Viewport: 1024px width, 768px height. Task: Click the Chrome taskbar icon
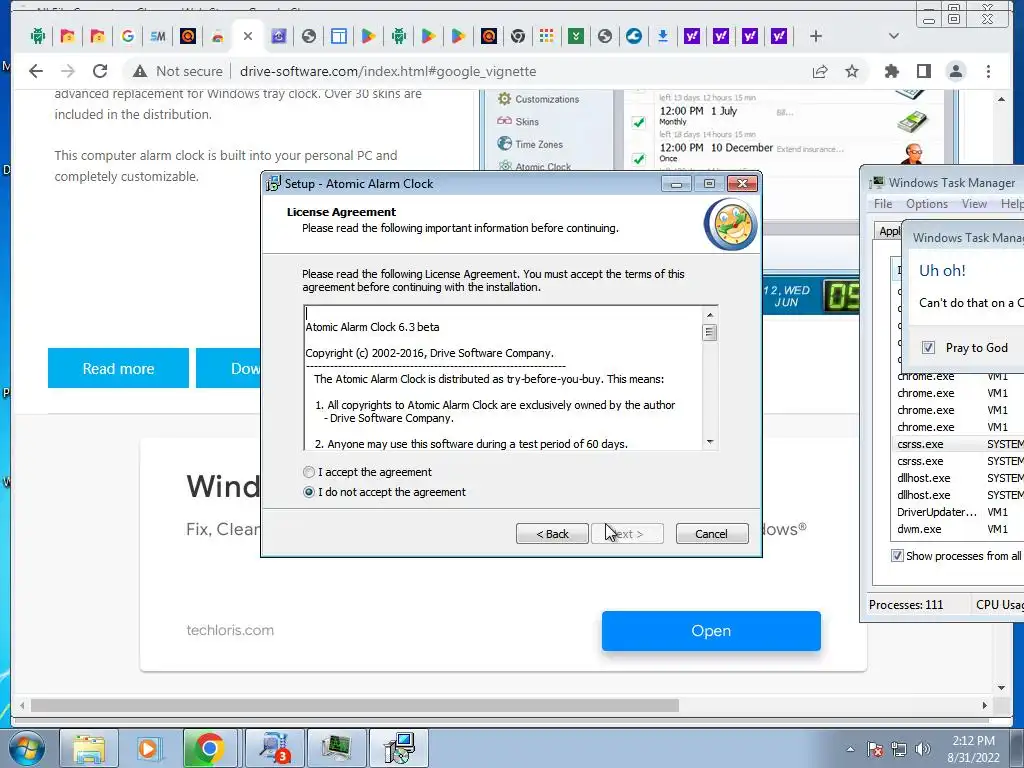click(209, 748)
